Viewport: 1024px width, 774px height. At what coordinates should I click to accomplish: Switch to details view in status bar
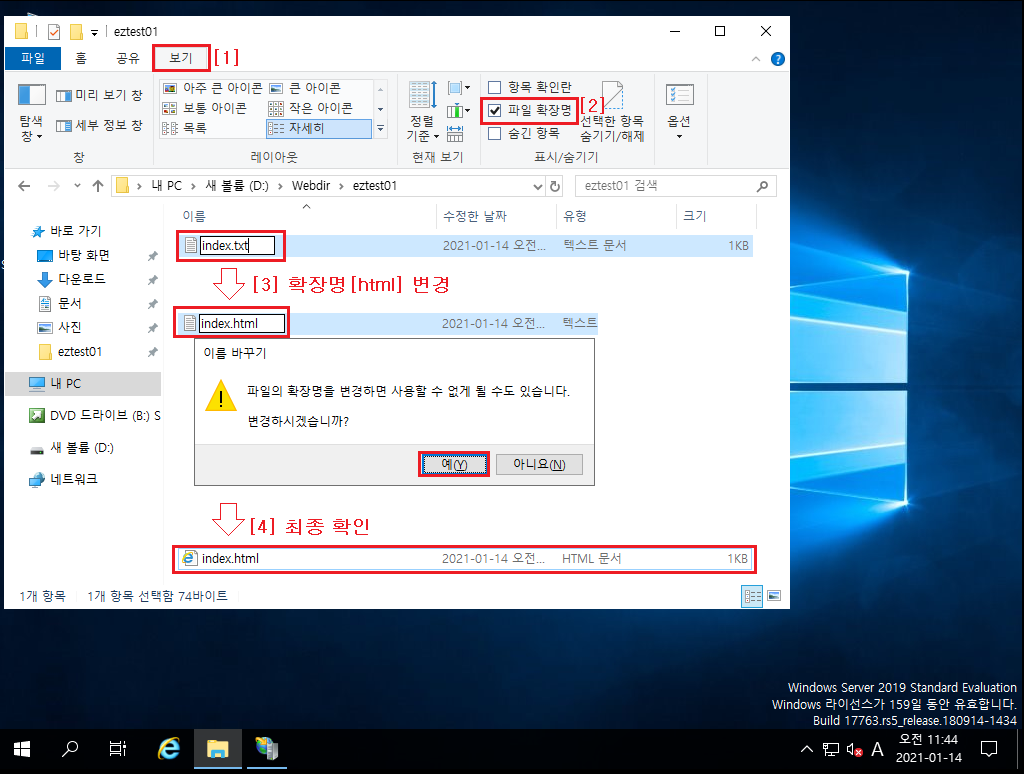pos(752,596)
